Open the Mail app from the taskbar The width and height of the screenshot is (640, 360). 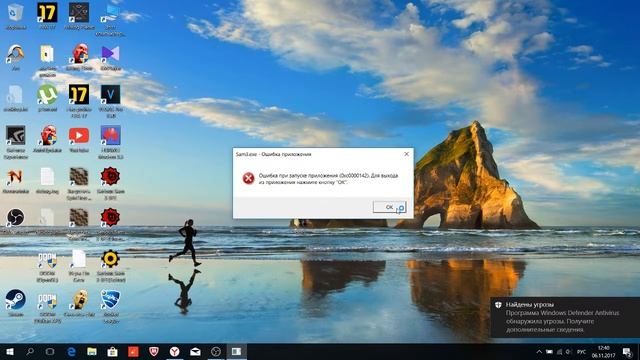click(195, 351)
